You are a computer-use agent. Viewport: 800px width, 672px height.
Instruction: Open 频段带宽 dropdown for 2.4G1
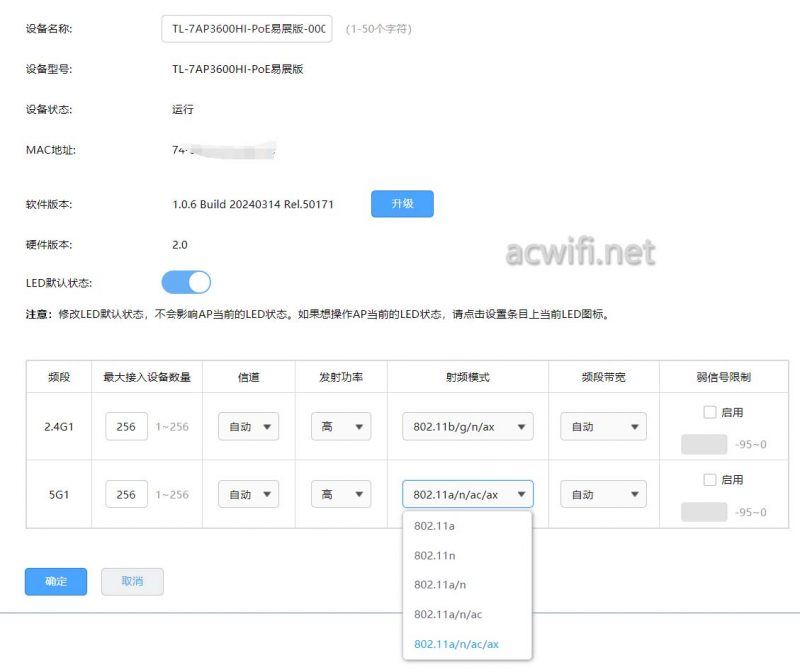[x=603, y=427]
